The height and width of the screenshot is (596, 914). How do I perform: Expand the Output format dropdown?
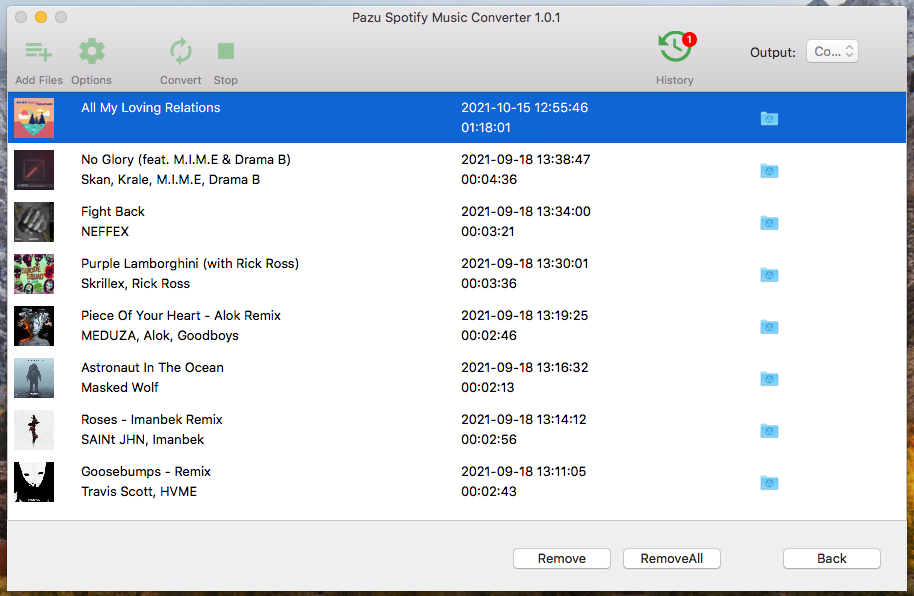tap(832, 52)
